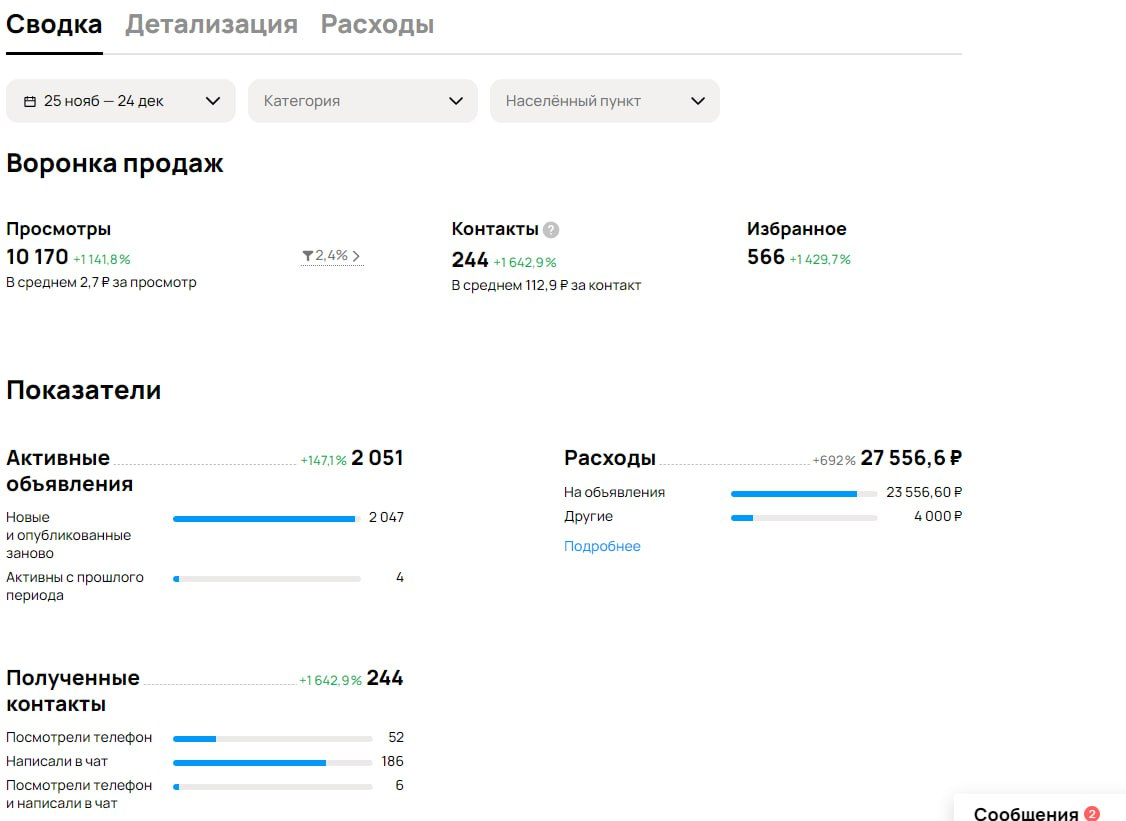Click 'В среднем 2,7 ₽ за просмотр'
Image resolution: width=1126 pixels, height=821 pixels.
(101, 282)
